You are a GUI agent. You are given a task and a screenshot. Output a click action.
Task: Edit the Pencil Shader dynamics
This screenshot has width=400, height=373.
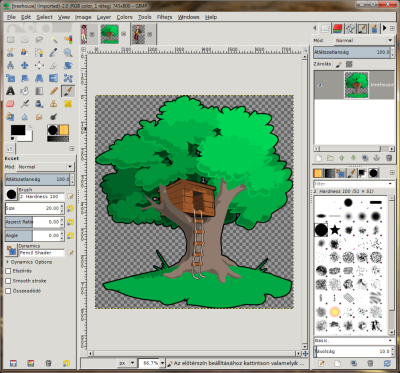coord(70,253)
